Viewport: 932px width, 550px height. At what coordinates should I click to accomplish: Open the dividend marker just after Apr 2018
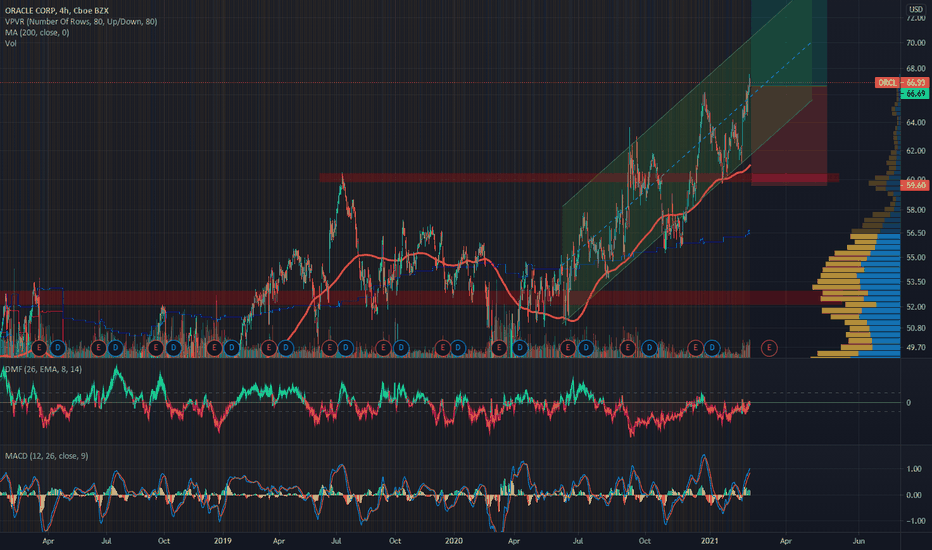(58, 348)
